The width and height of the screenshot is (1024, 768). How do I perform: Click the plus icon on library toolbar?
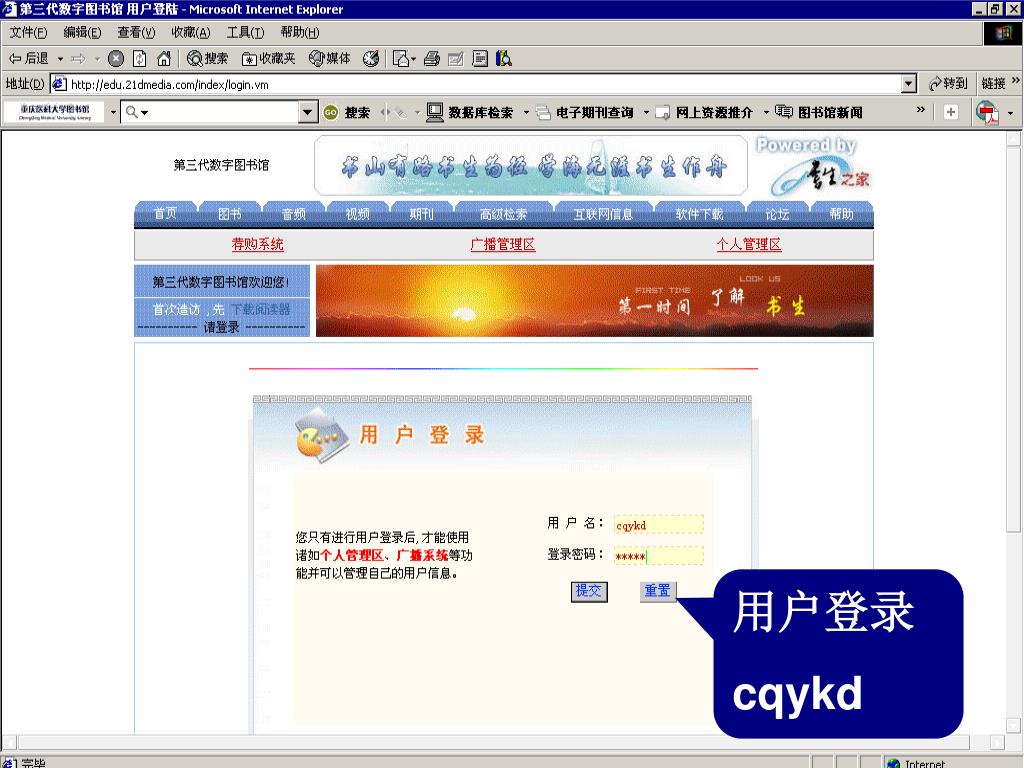pos(951,112)
